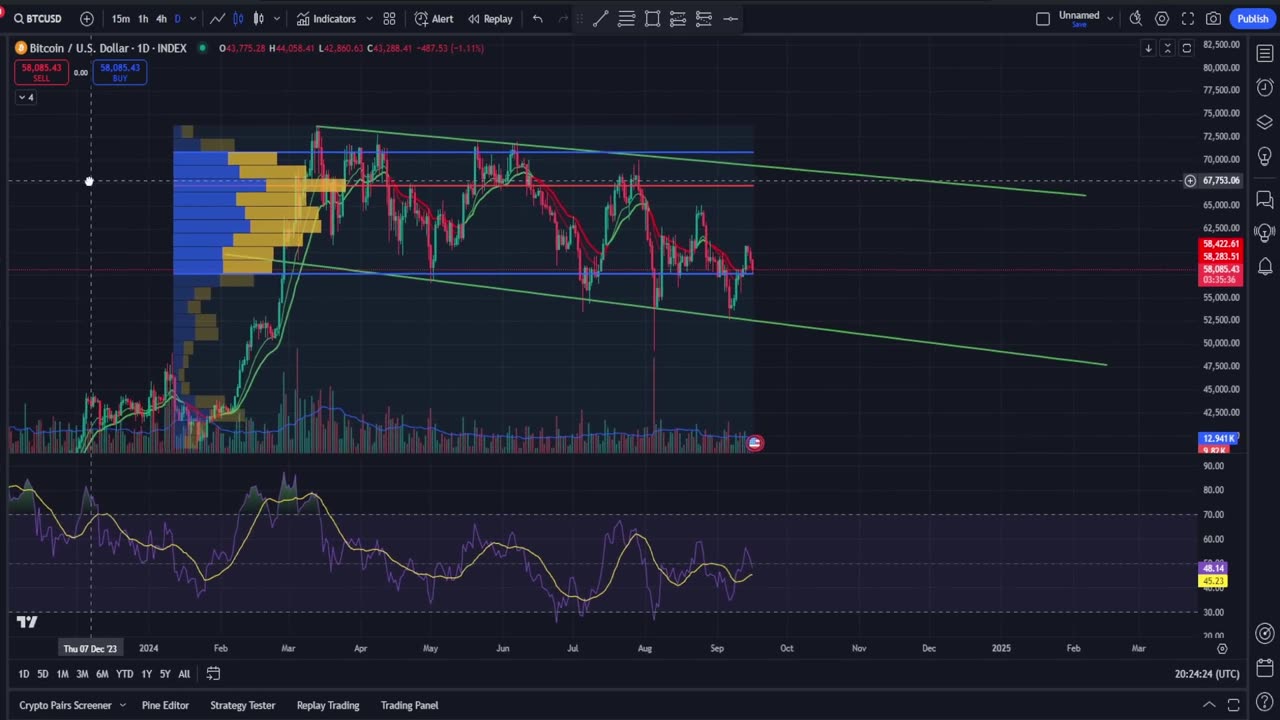This screenshot has width=1280, height=720.
Task: Select the 4h timeframe
Action: (x=161, y=19)
